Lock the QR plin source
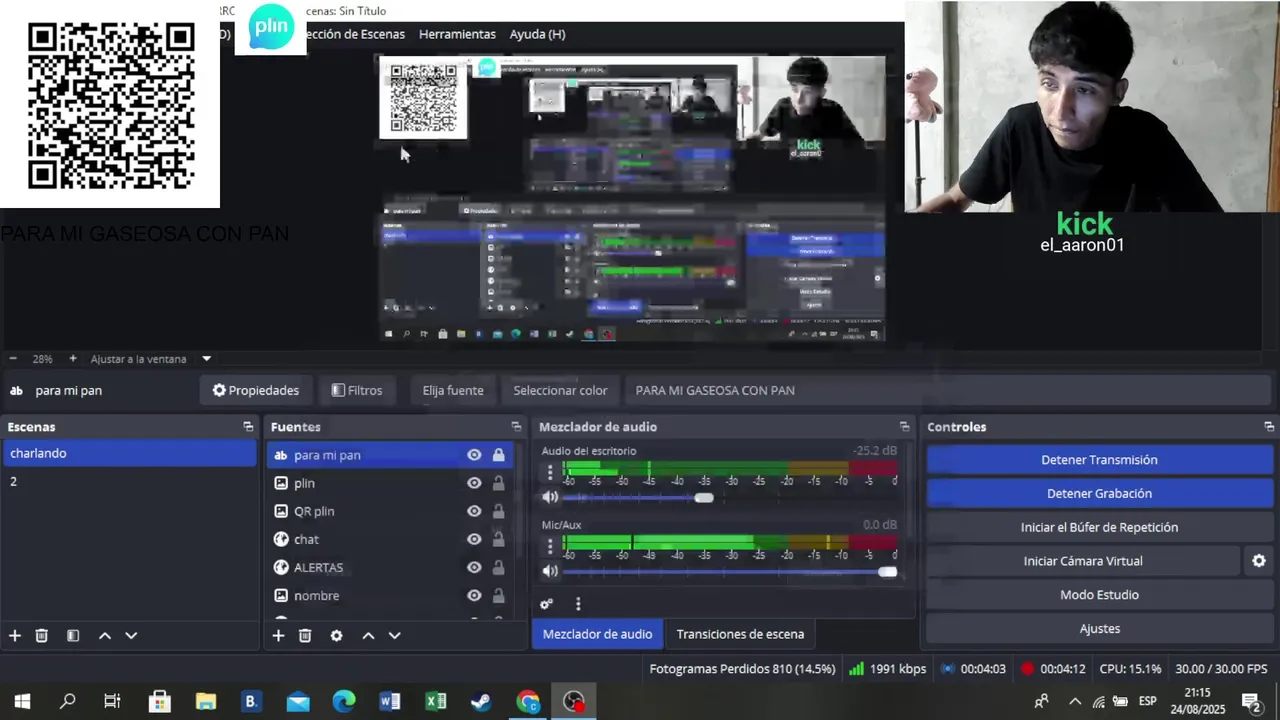Image resolution: width=1280 pixels, height=720 pixels. coord(498,511)
